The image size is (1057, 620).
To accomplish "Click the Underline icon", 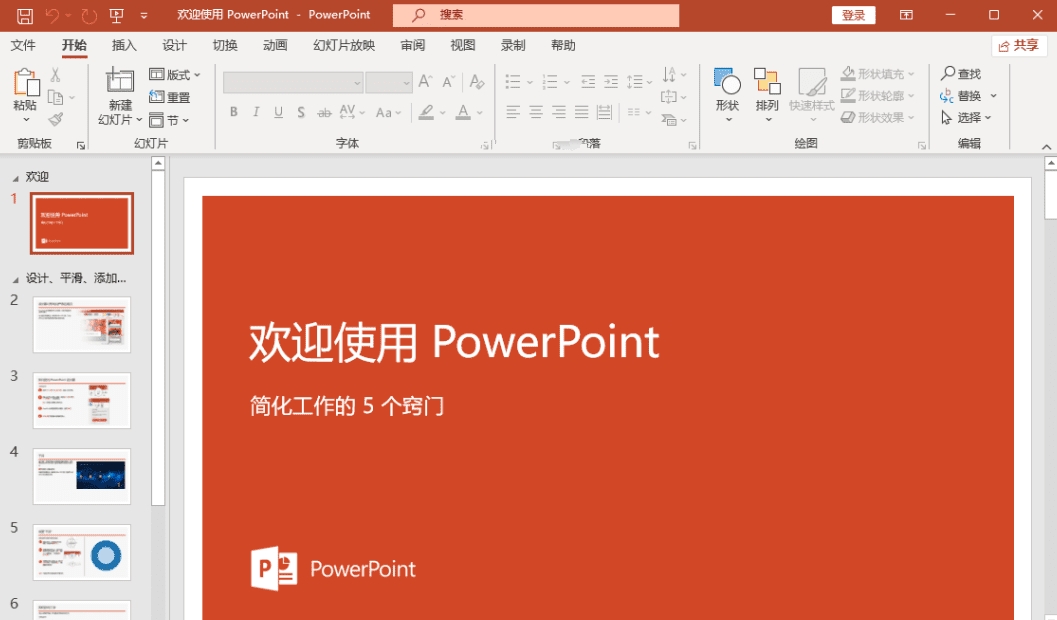I will tap(278, 112).
